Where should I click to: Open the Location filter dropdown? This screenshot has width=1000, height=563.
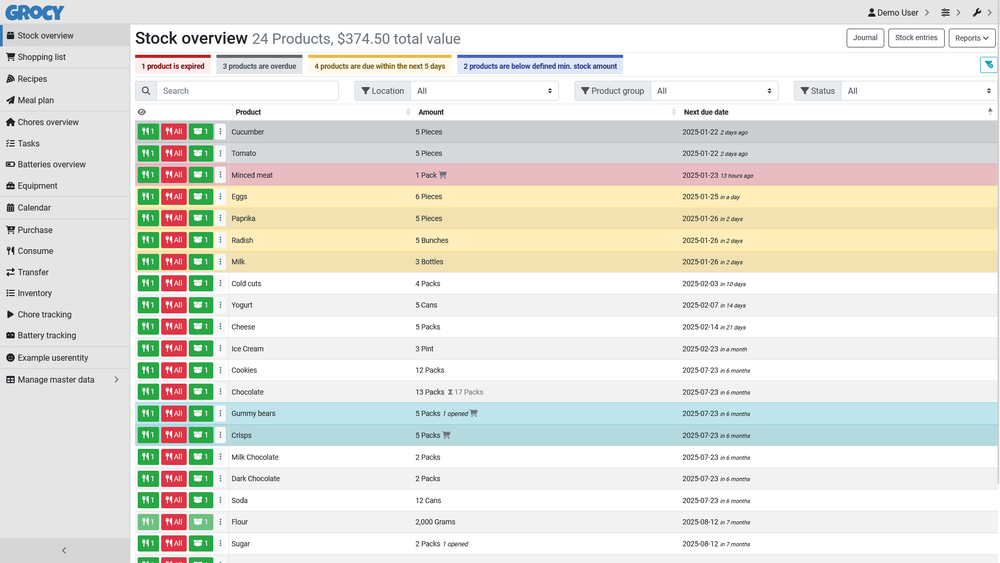pos(483,91)
